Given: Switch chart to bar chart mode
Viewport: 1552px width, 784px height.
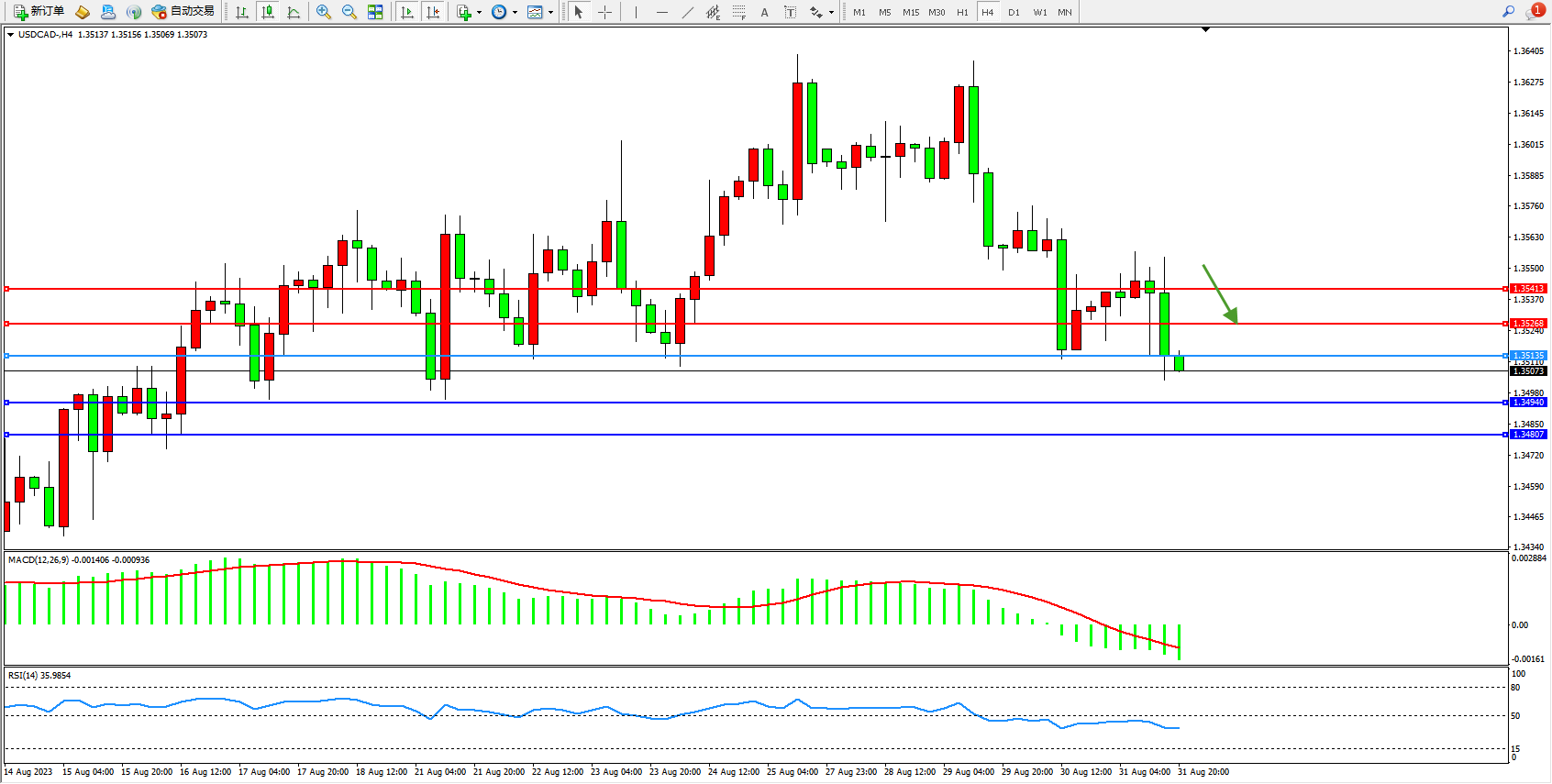Looking at the screenshot, I should point(242,12).
